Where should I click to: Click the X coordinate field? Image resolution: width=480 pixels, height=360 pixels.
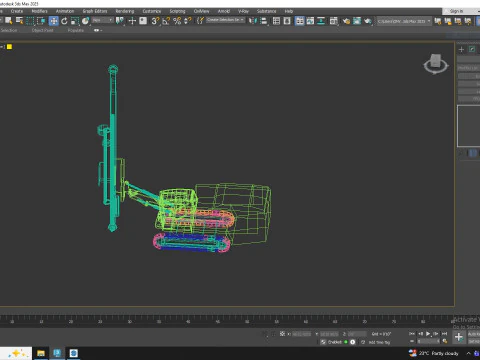point(302,334)
